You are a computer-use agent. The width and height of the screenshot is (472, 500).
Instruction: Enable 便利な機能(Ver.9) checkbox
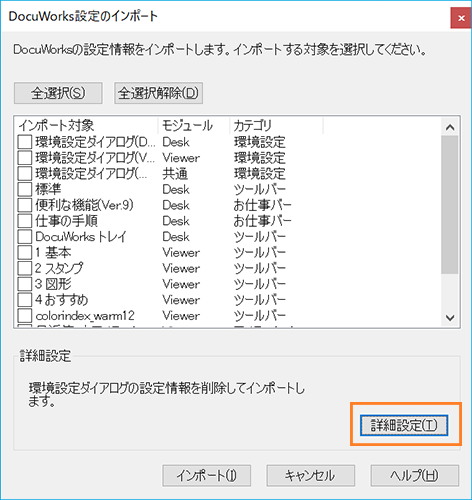tap(25, 205)
